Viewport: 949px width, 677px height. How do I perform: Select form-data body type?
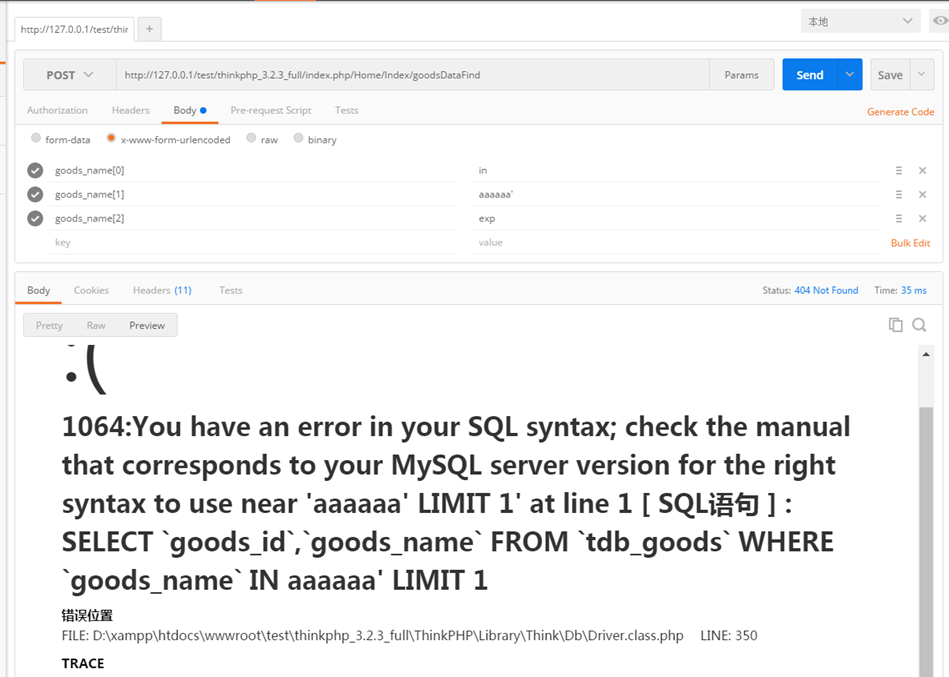click(36, 139)
